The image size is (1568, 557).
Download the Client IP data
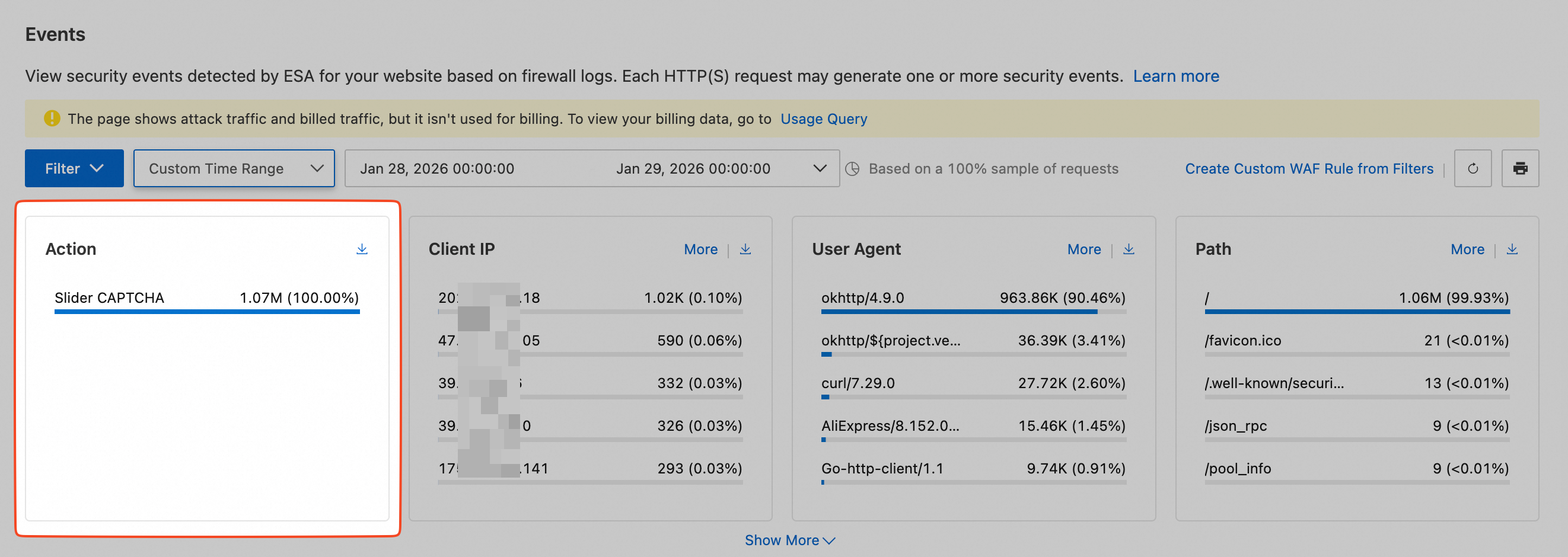click(745, 249)
